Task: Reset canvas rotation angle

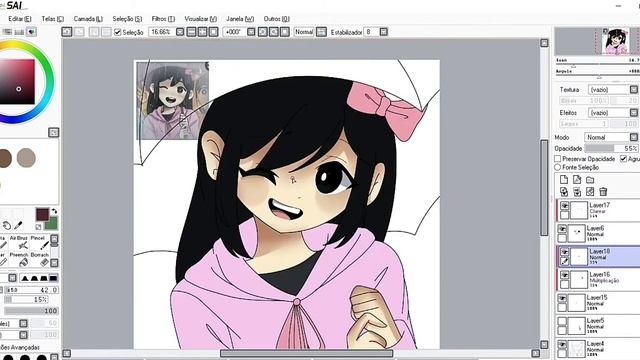Action: click(285, 32)
